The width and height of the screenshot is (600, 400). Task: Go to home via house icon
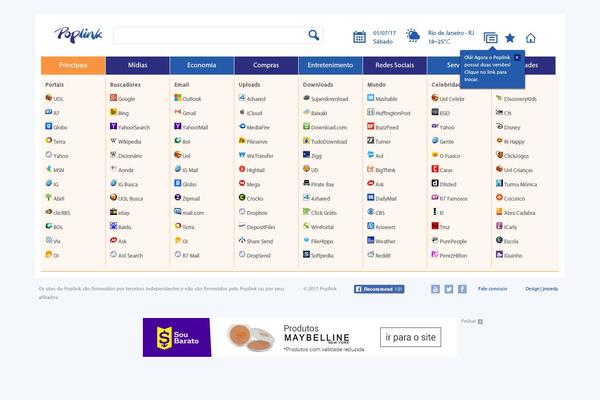pos(530,38)
